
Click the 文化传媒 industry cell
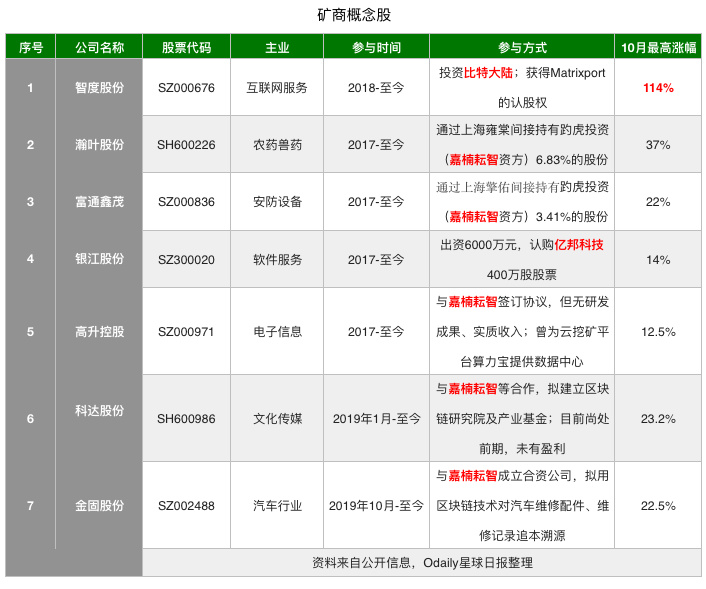(277, 418)
